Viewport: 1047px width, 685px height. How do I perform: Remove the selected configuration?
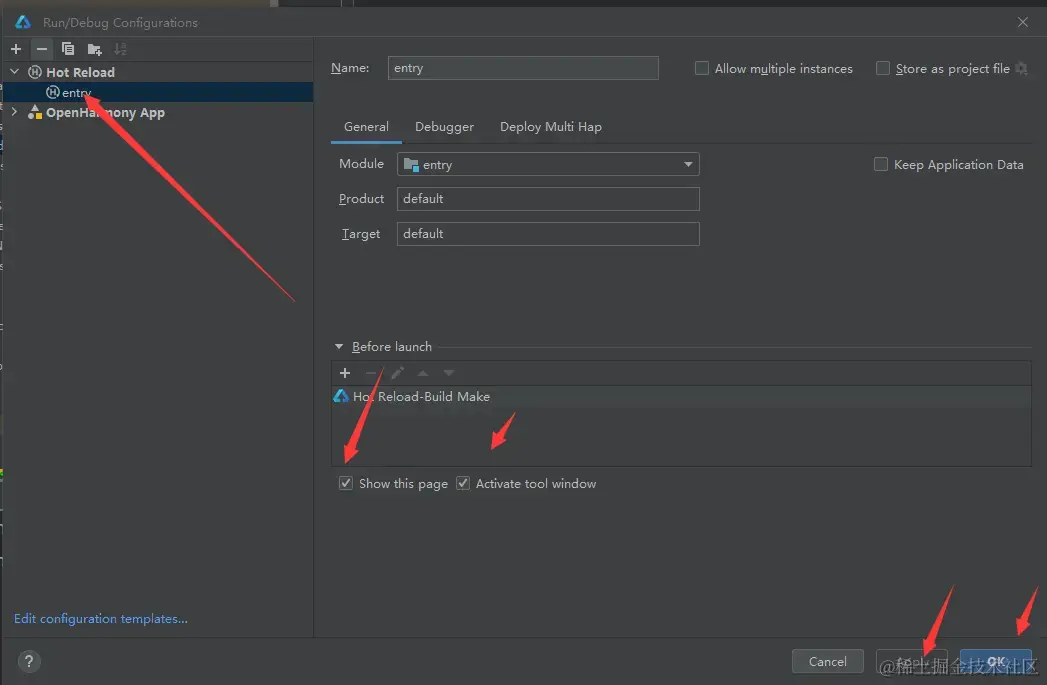pyautogui.click(x=41, y=49)
